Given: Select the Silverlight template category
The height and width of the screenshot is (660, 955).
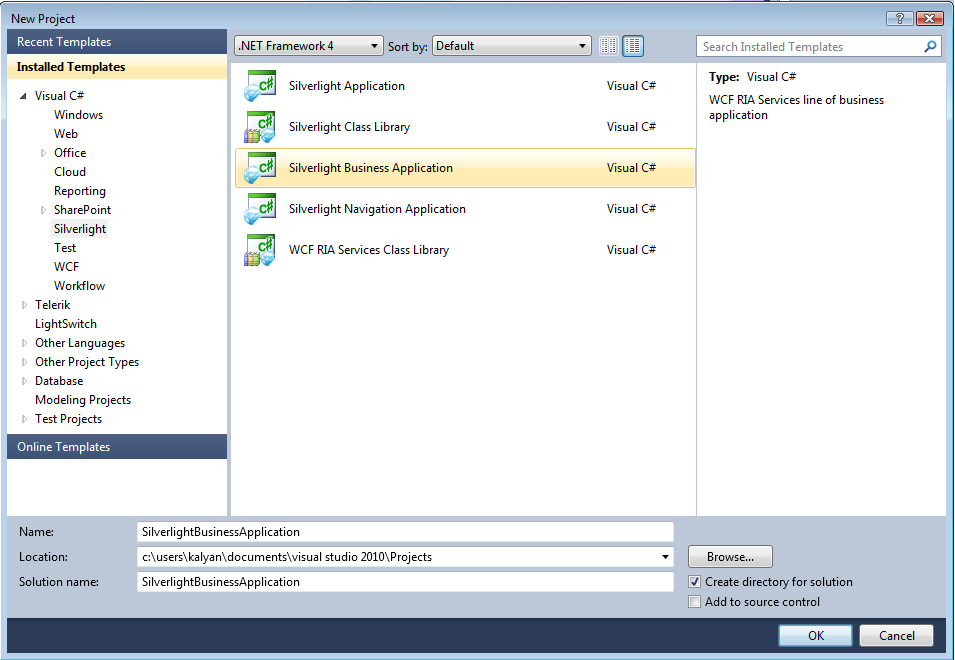Looking at the screenshot, I should point(80,229).
